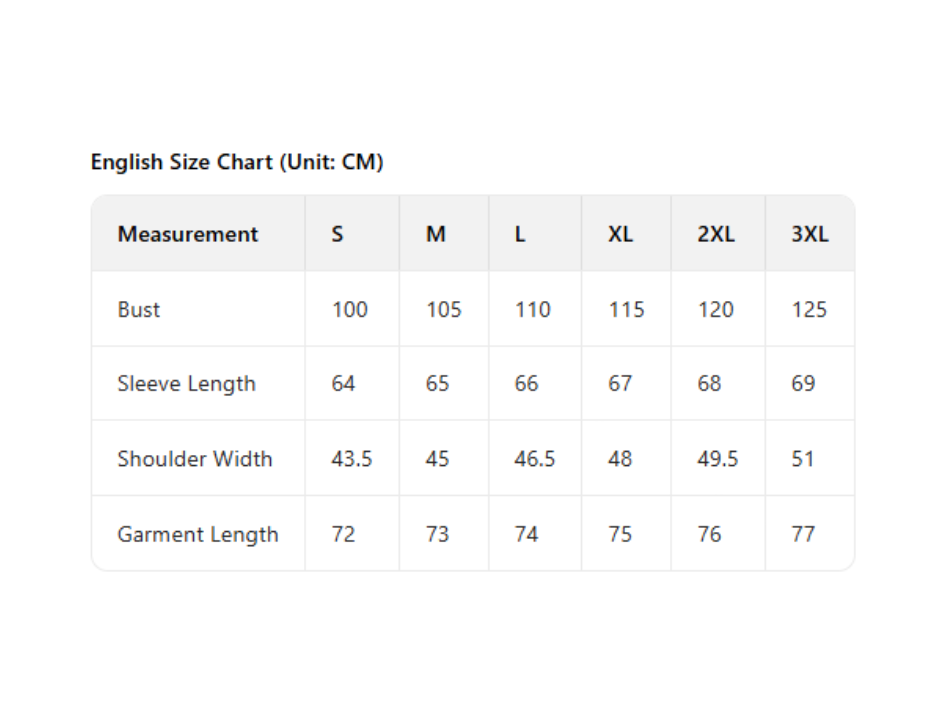Click the Sleeve Length row label
940x702 pixels.
(x=187, y=384)
